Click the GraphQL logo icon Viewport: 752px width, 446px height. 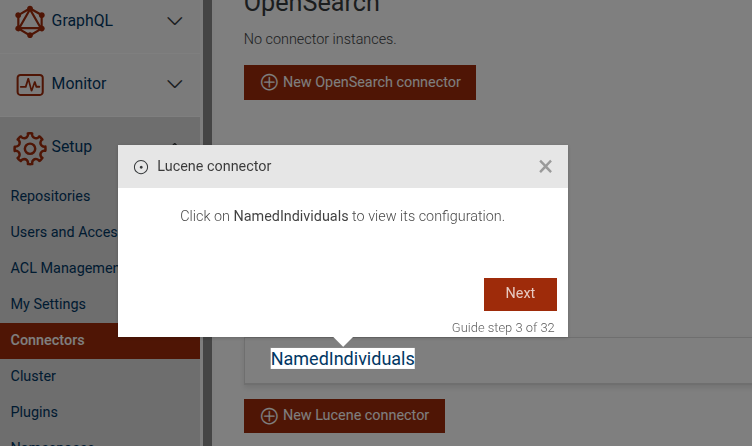tap(30, 21)
